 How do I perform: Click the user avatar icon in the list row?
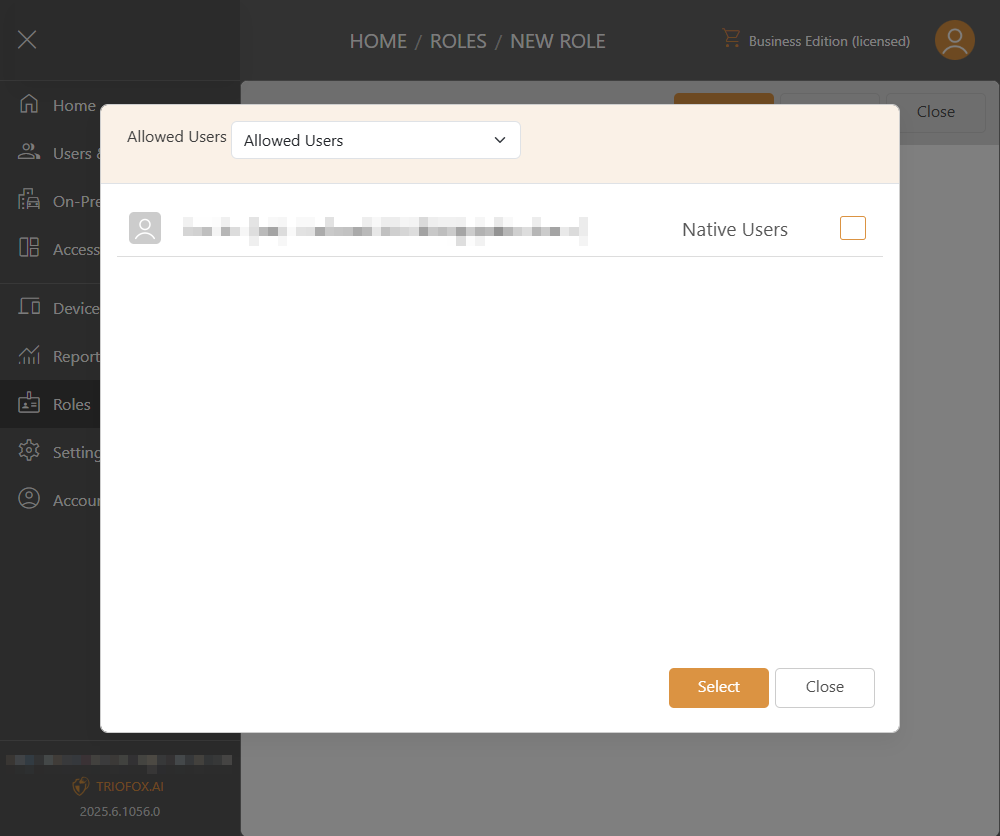point(145,228)
